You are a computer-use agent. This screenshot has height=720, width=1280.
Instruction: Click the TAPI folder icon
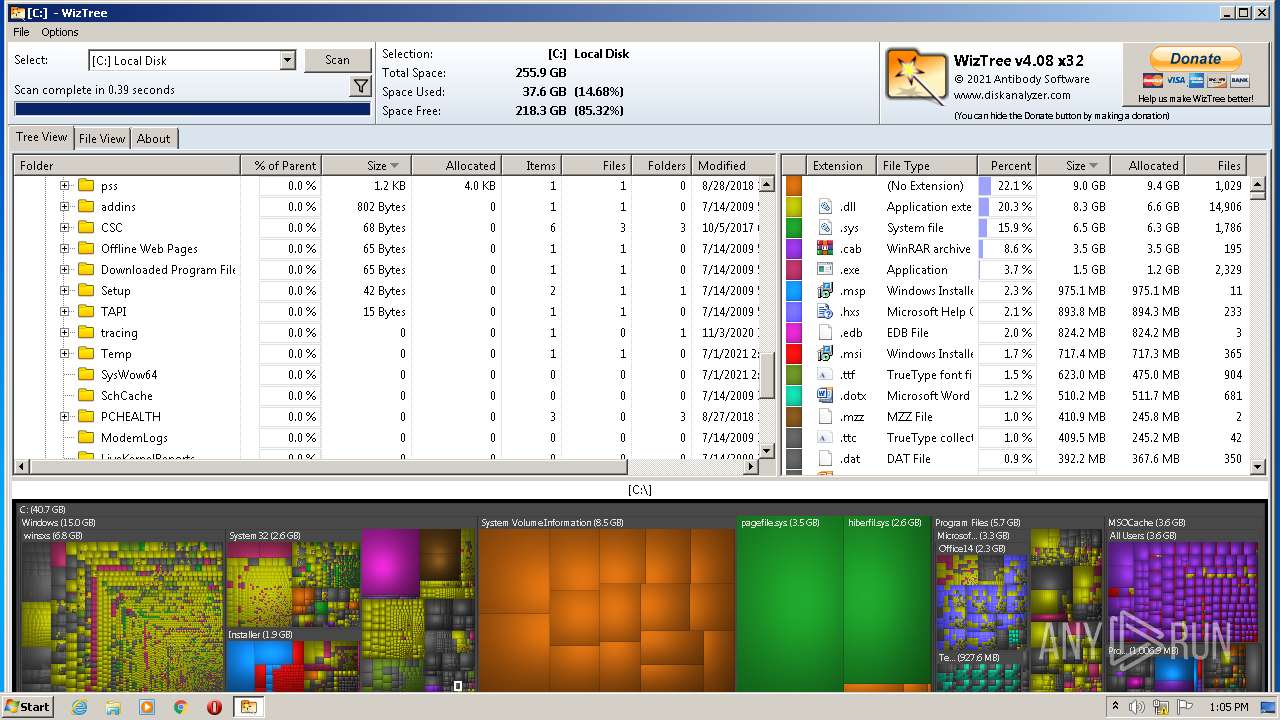85,311
